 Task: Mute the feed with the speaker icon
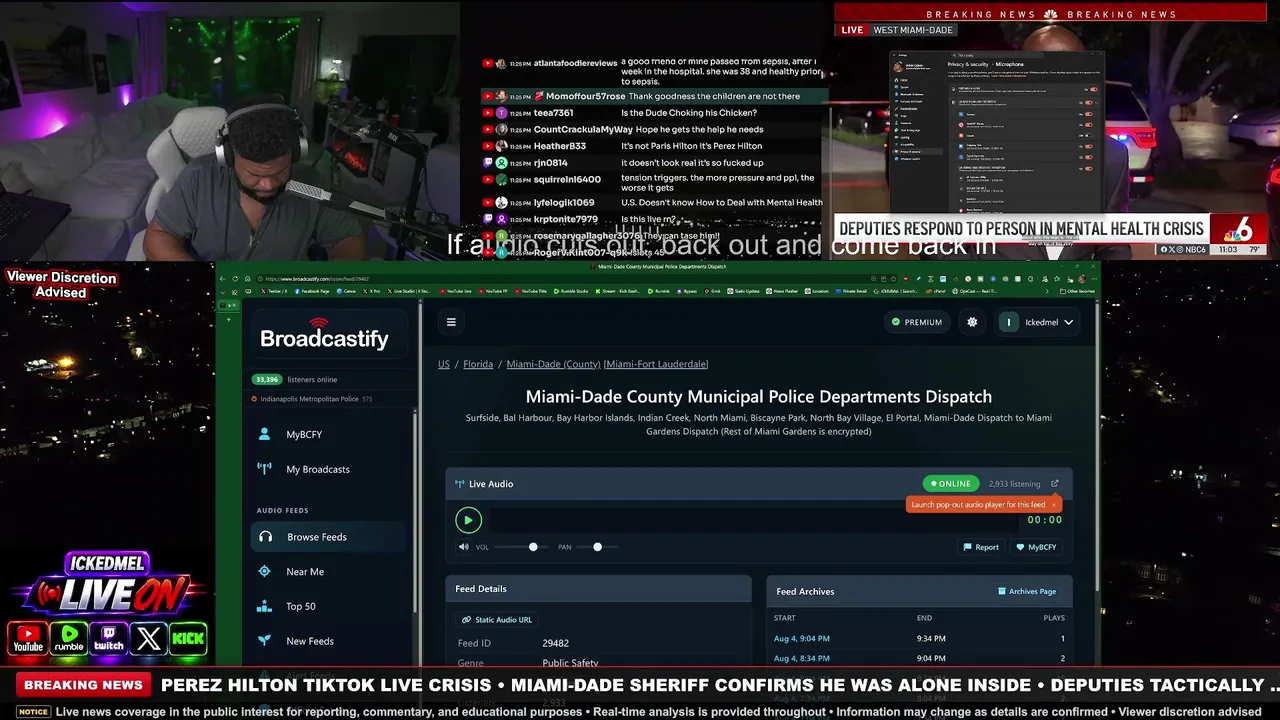tap(463, 547)
